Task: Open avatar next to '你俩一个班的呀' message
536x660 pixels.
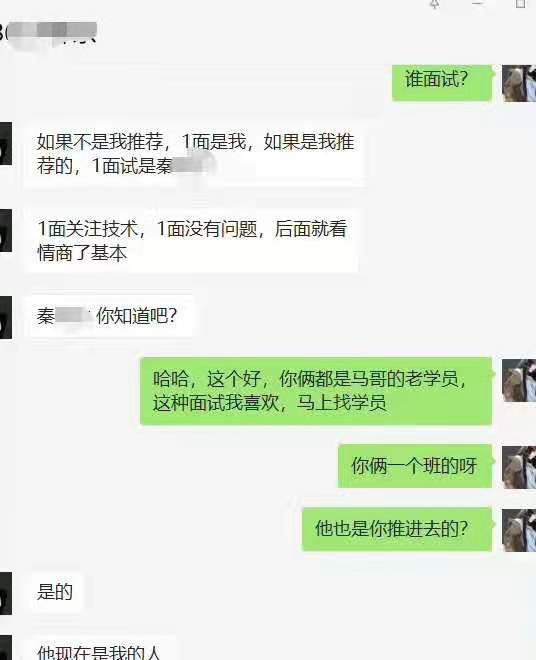Action: (519, 467)
